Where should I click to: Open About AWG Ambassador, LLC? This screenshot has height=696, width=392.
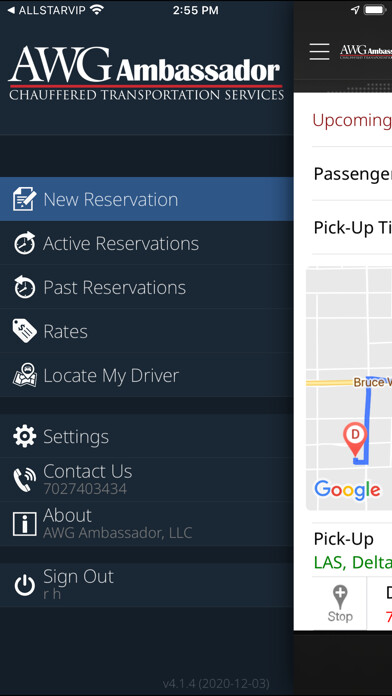pos(147,524)
